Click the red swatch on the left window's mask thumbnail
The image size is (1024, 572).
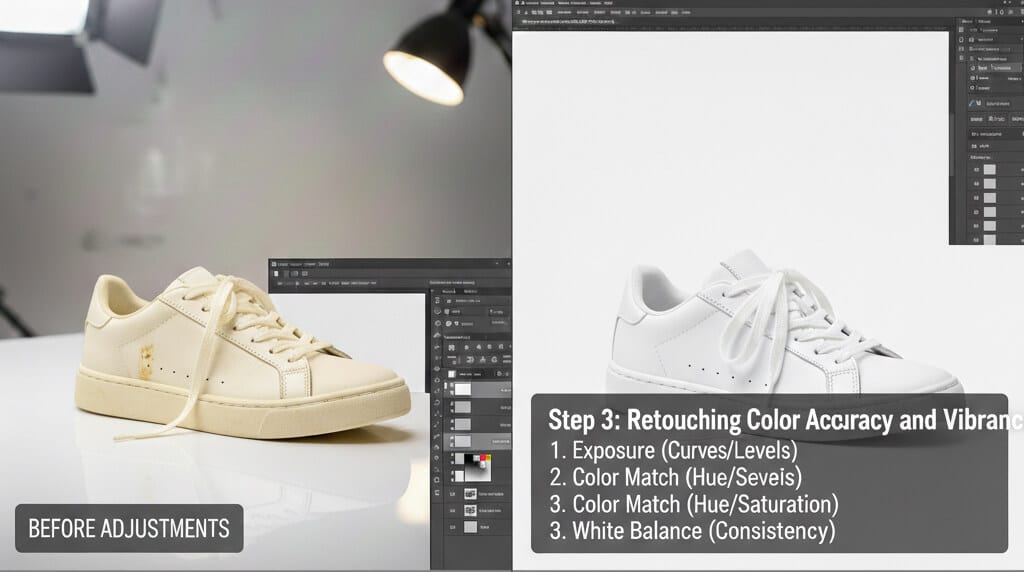click(484, 458)
